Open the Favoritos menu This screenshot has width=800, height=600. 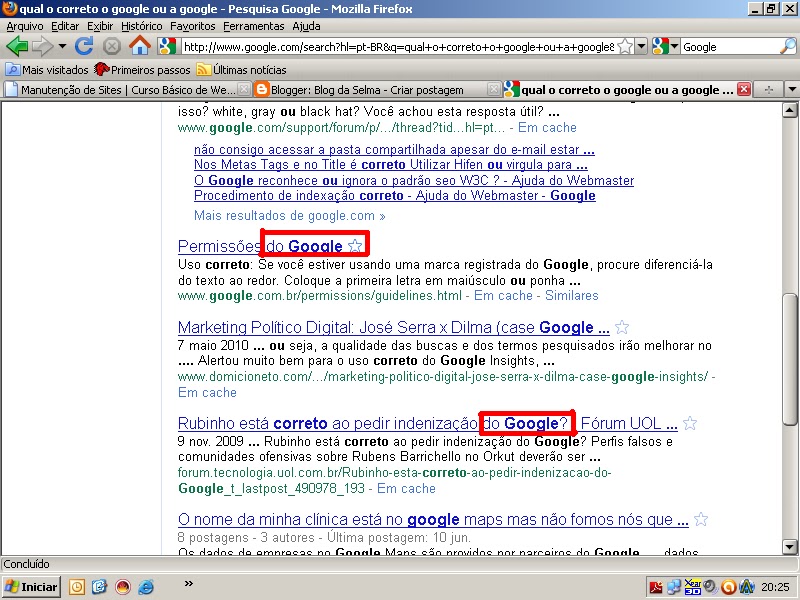pos(193,26)
